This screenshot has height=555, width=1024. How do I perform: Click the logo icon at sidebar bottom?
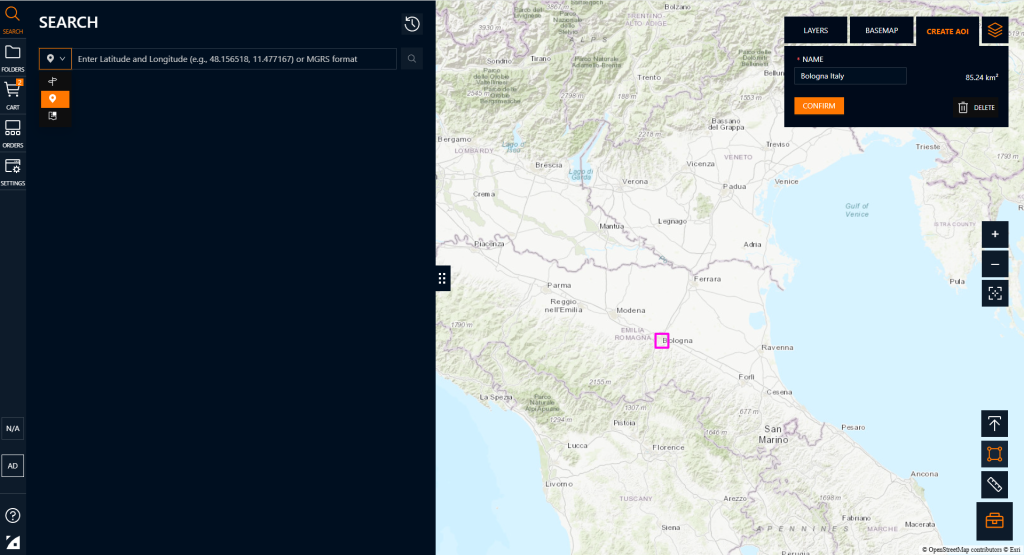(12, 542)
